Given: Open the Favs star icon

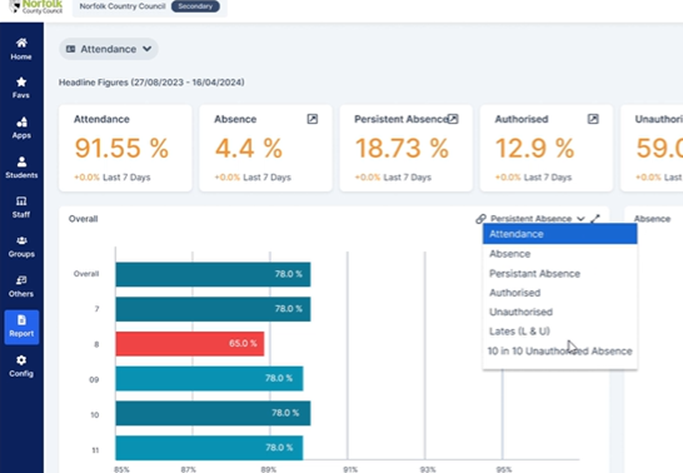Looking at the screenshot, I should pyautogui.click(x=21, y=88).
